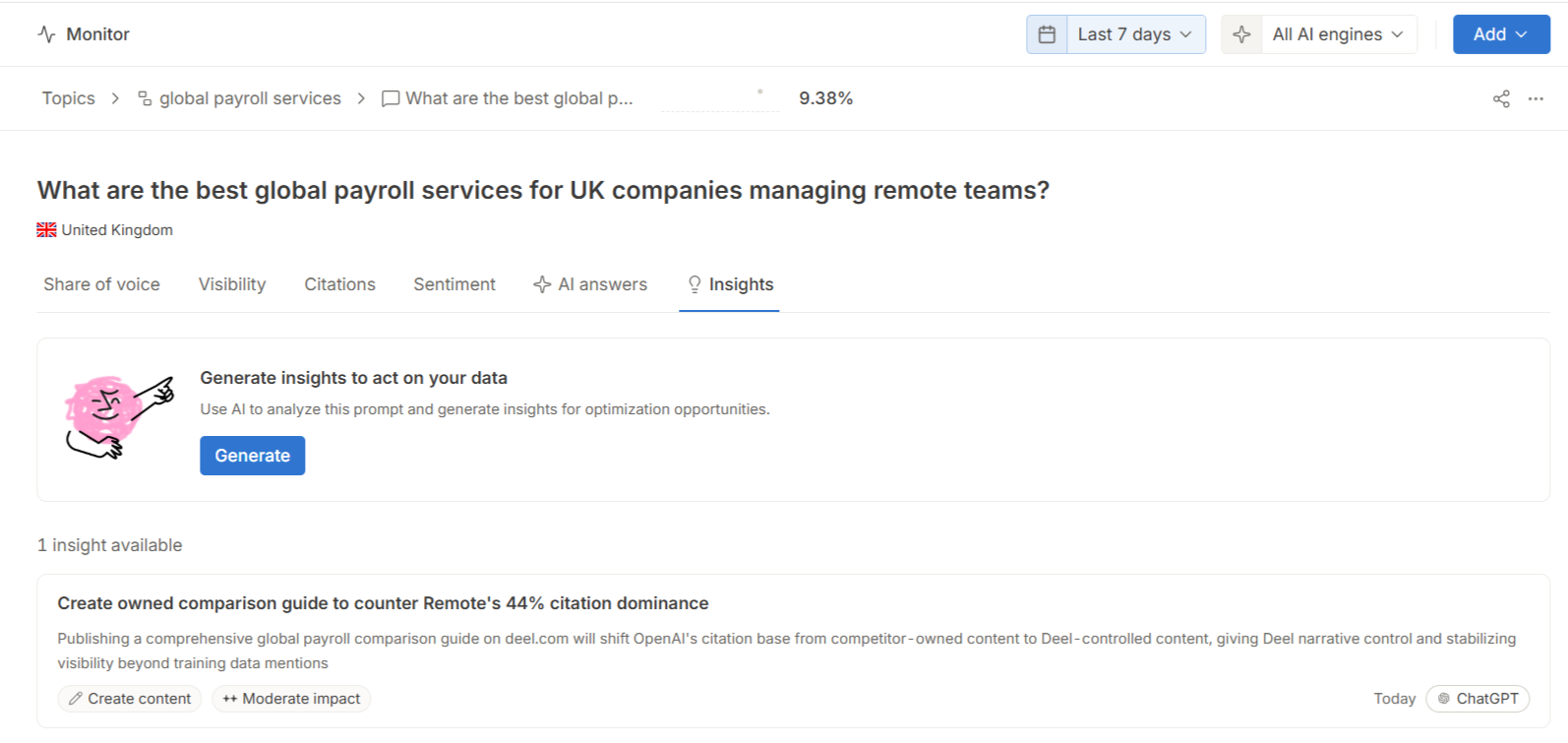Viewport: 1568px width, 743px height.
Task: Open the Add dropdown button
Action: click(1500, 34)
